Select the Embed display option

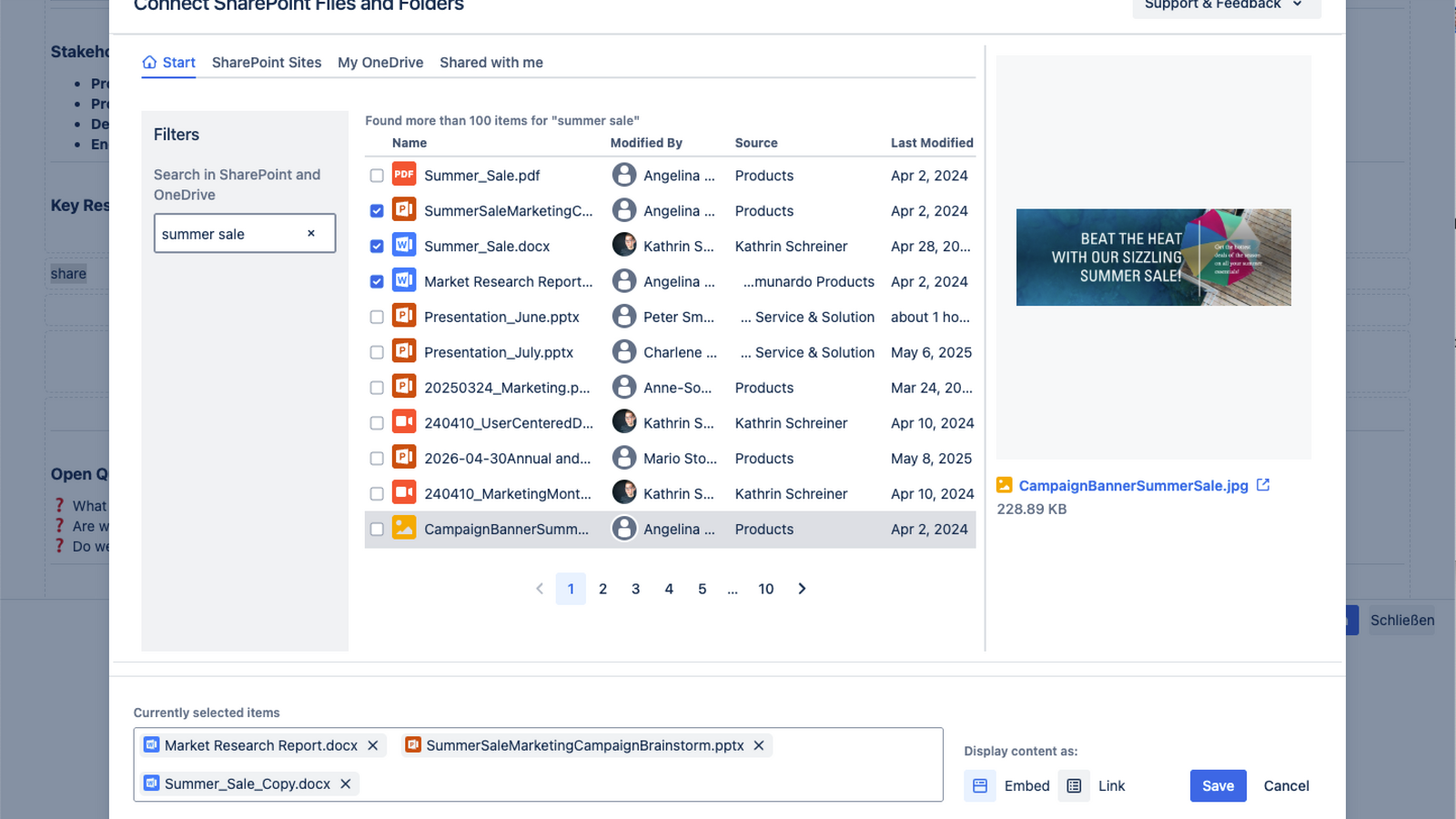point(1007,785)
